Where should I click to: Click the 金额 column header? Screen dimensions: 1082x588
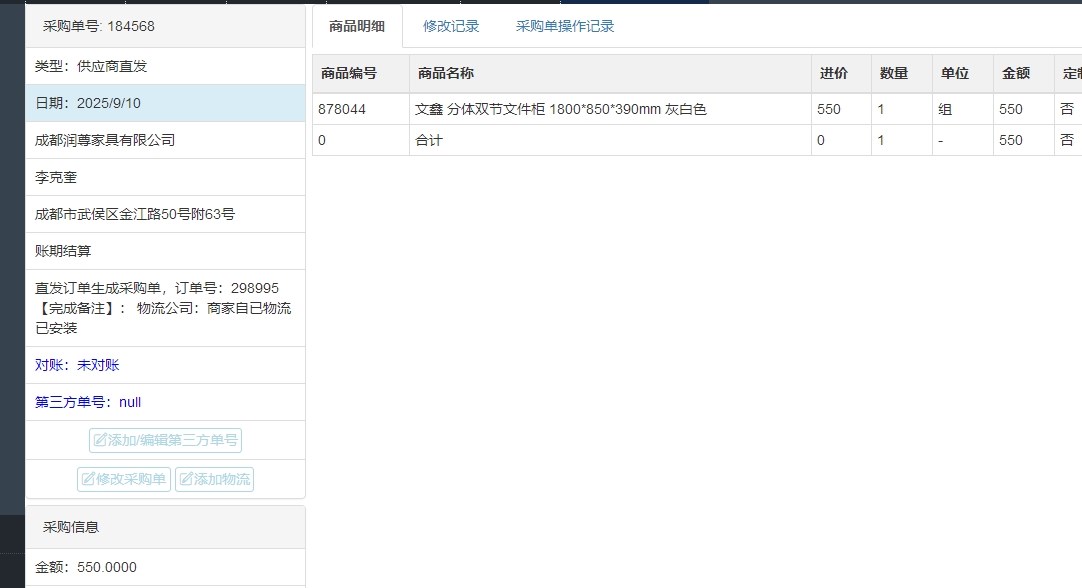1016,73
